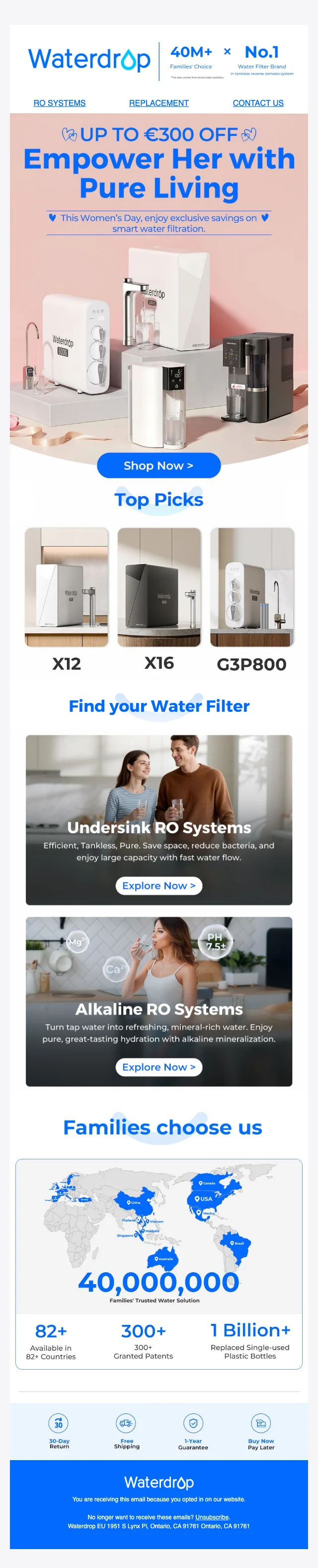
Task: Click the 30-Day Return icon
Action: click(x=58, y=1423)
